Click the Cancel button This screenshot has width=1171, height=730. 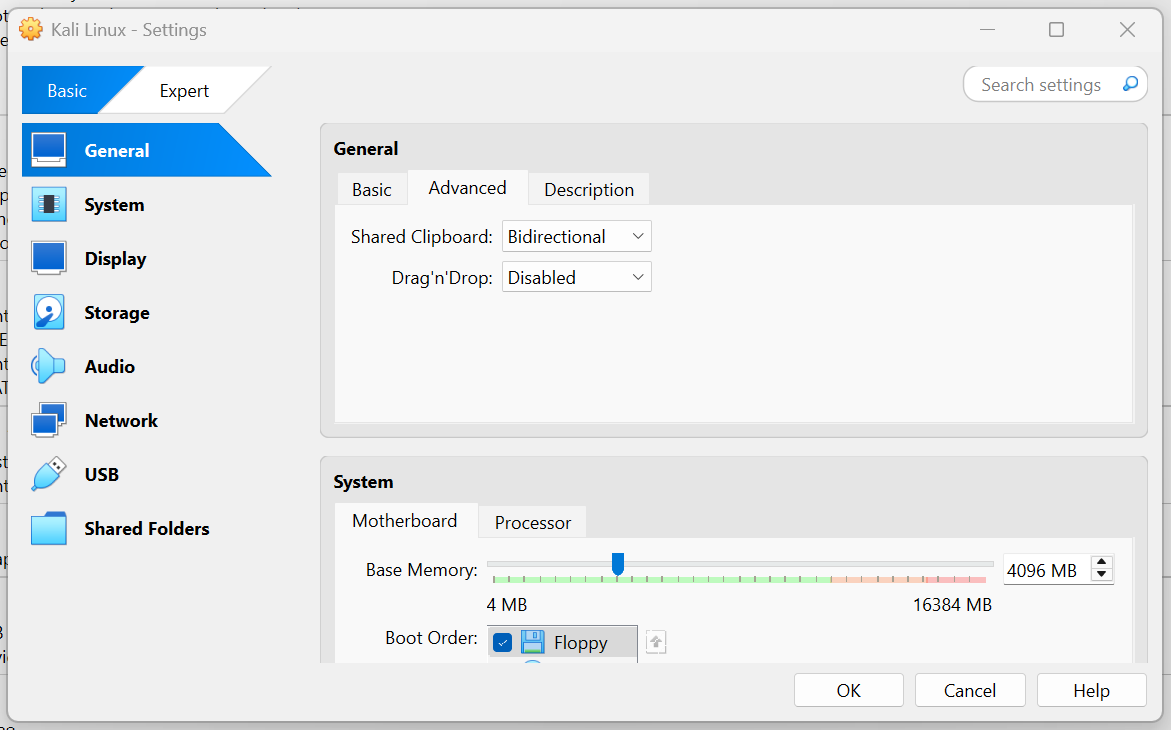[969, 690]
